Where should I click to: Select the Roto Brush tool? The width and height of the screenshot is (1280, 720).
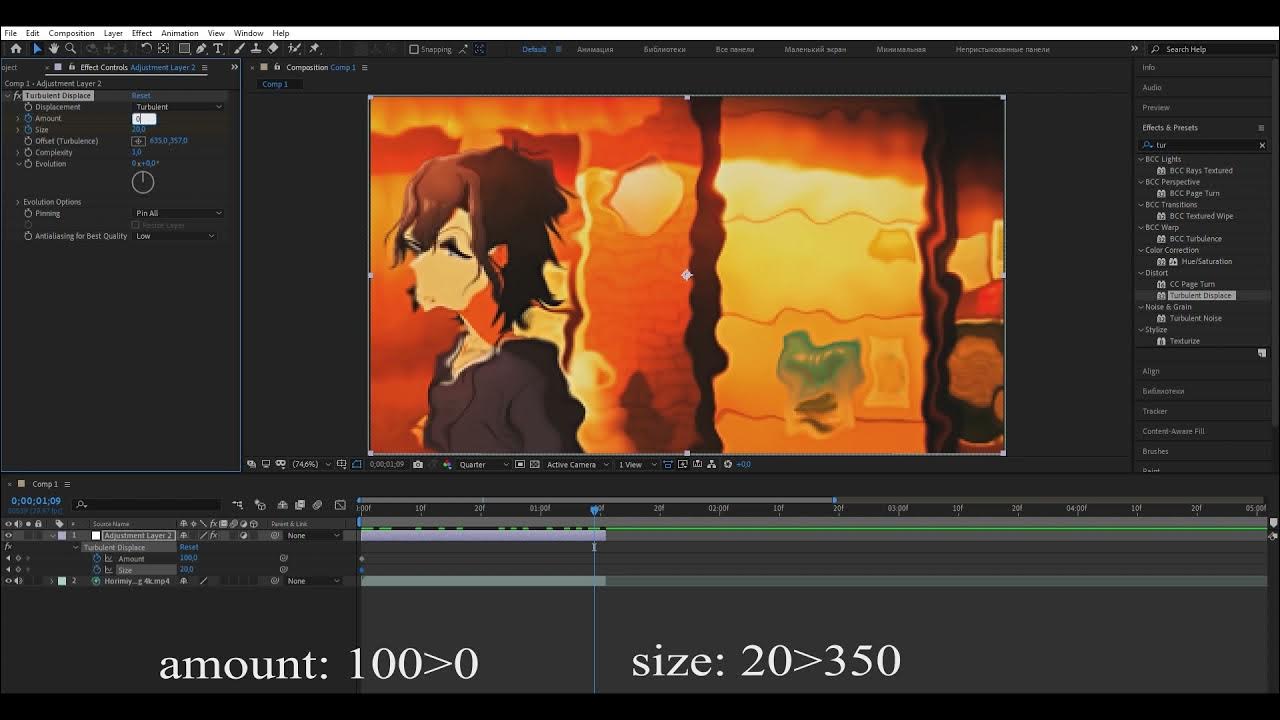click(294, 48)
